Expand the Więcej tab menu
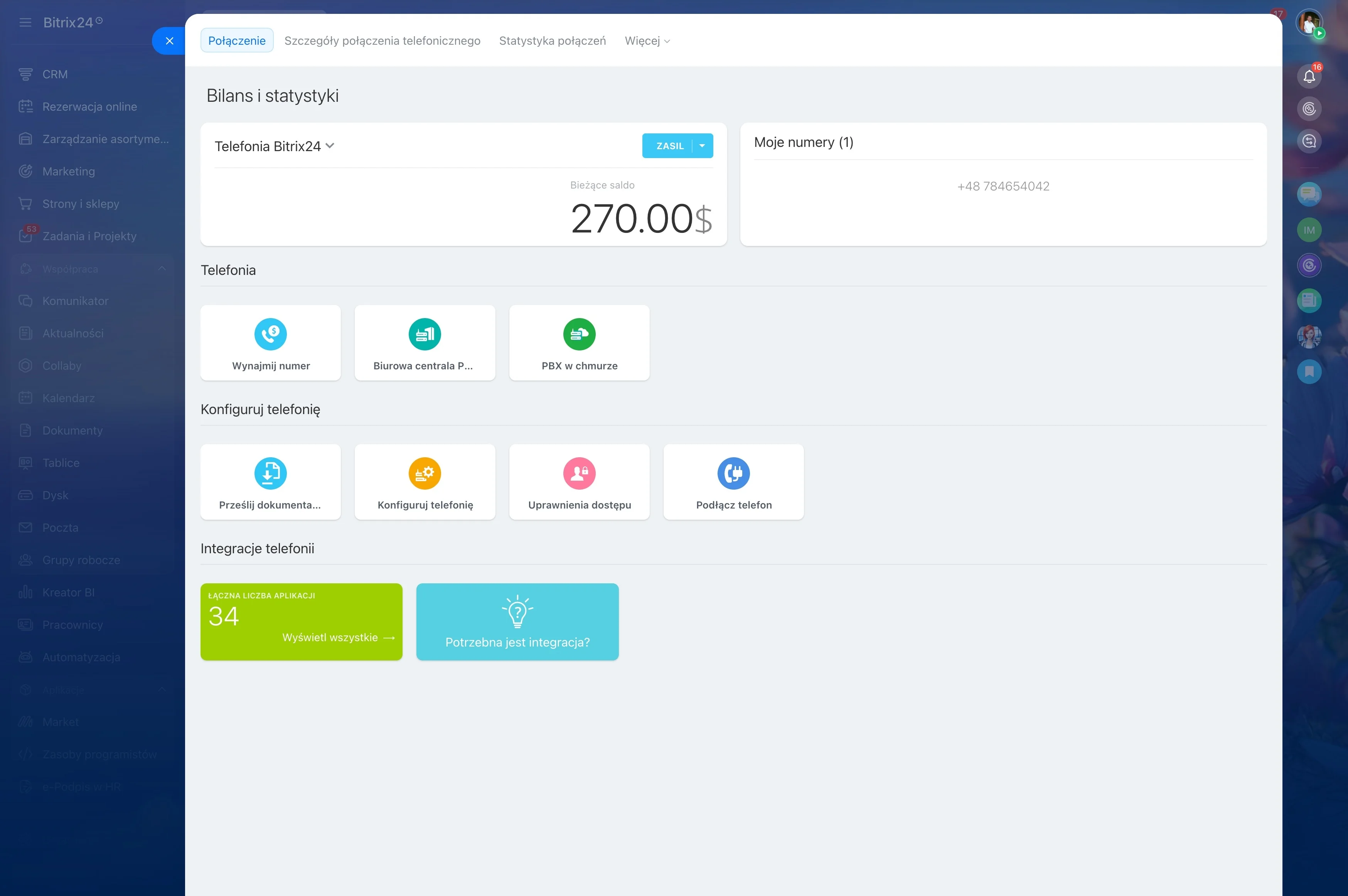1348x896 pixels. point(647,40)
